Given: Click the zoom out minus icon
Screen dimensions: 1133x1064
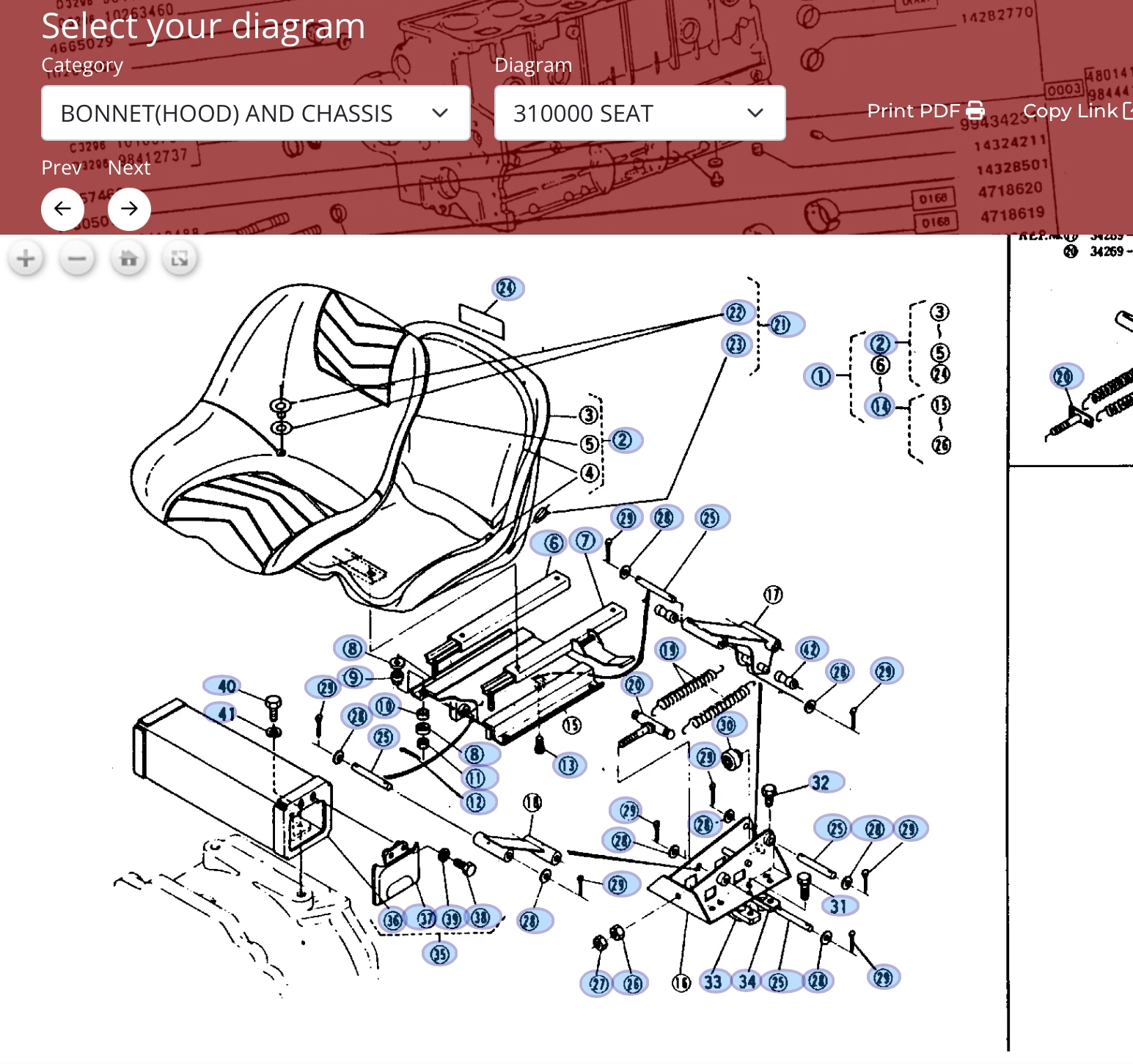Looking at the screenshot, I should [77, 259].
